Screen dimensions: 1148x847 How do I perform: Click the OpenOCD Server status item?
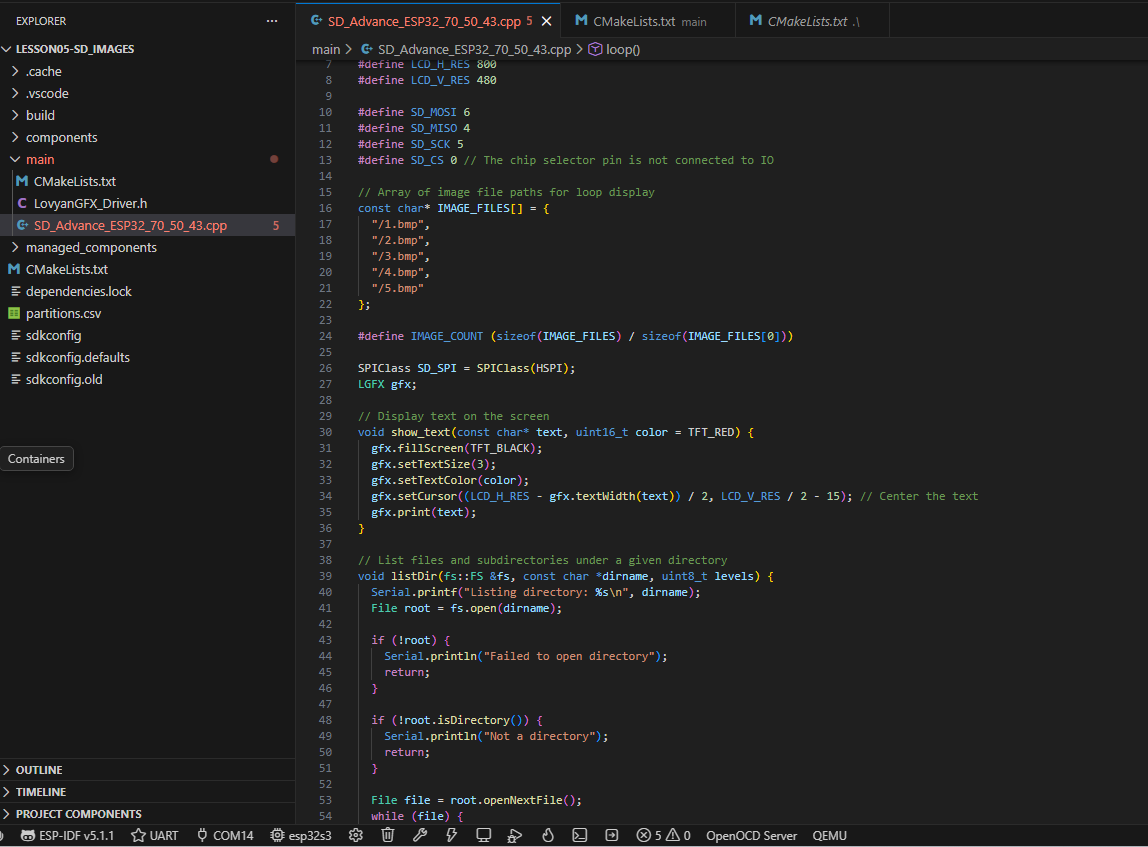point(751,835)
